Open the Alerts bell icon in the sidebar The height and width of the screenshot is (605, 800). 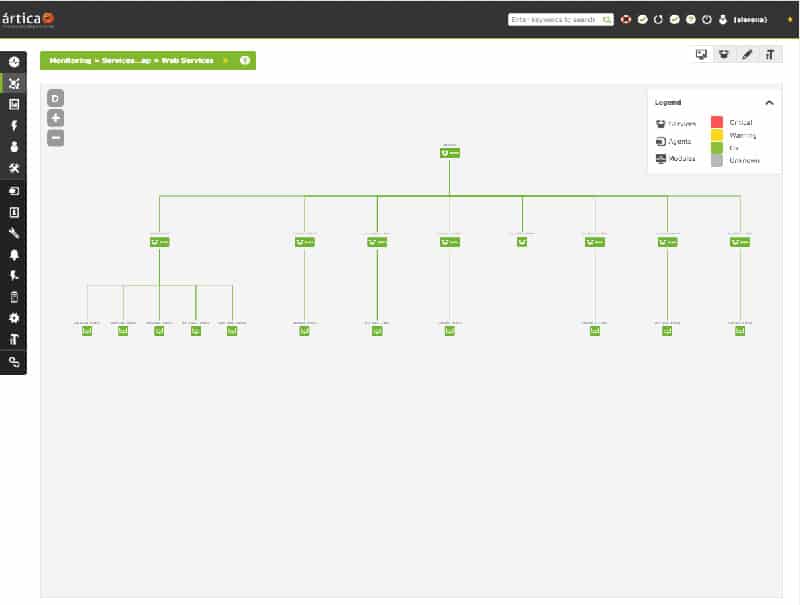coord(14,255)
